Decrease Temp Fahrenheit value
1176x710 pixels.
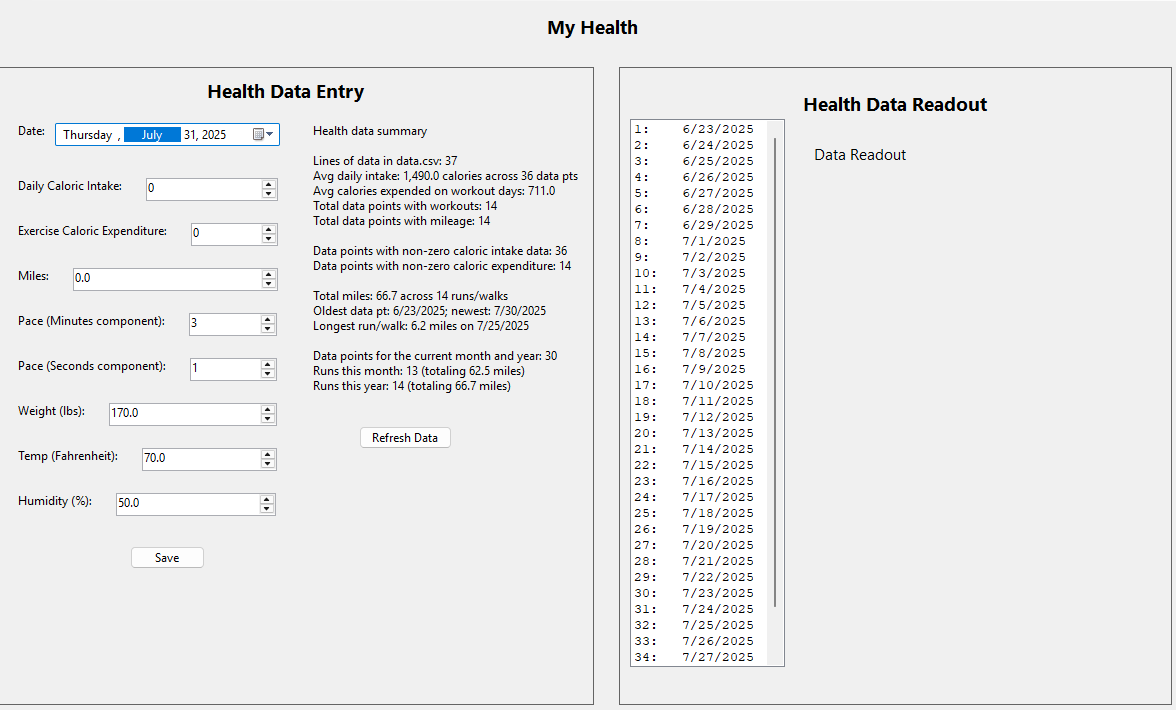(268, 463)
